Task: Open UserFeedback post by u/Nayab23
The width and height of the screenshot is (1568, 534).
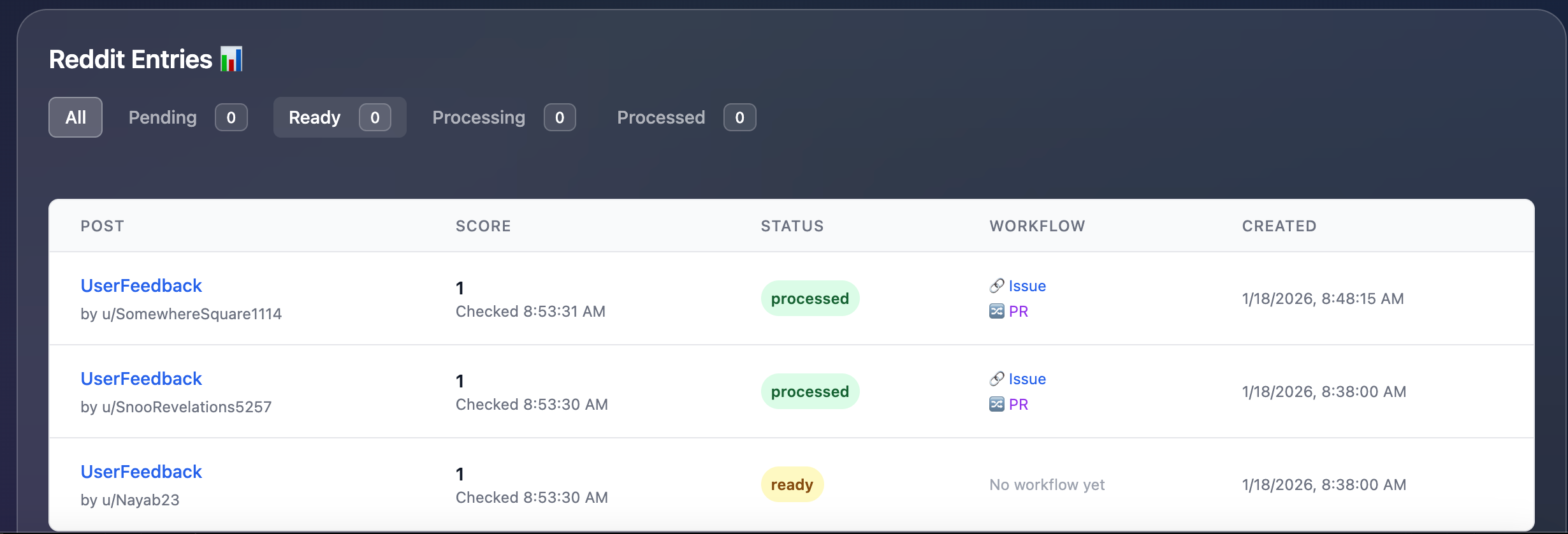Action: point(141,472)
